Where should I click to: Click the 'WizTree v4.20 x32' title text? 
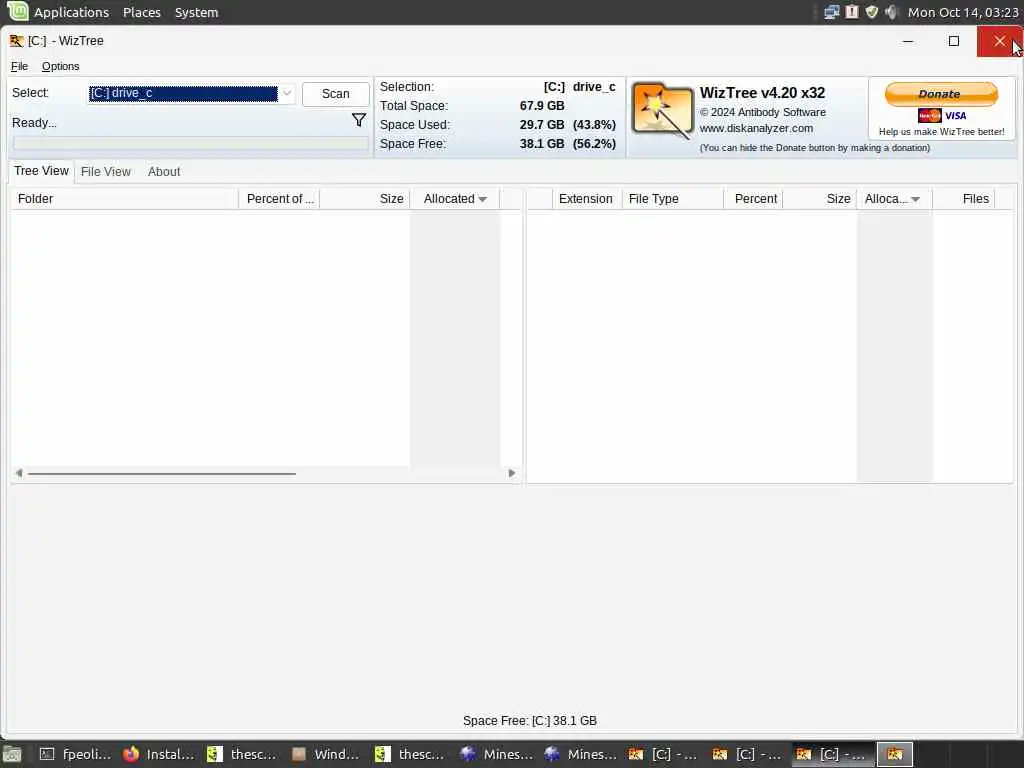coord(762,93)
